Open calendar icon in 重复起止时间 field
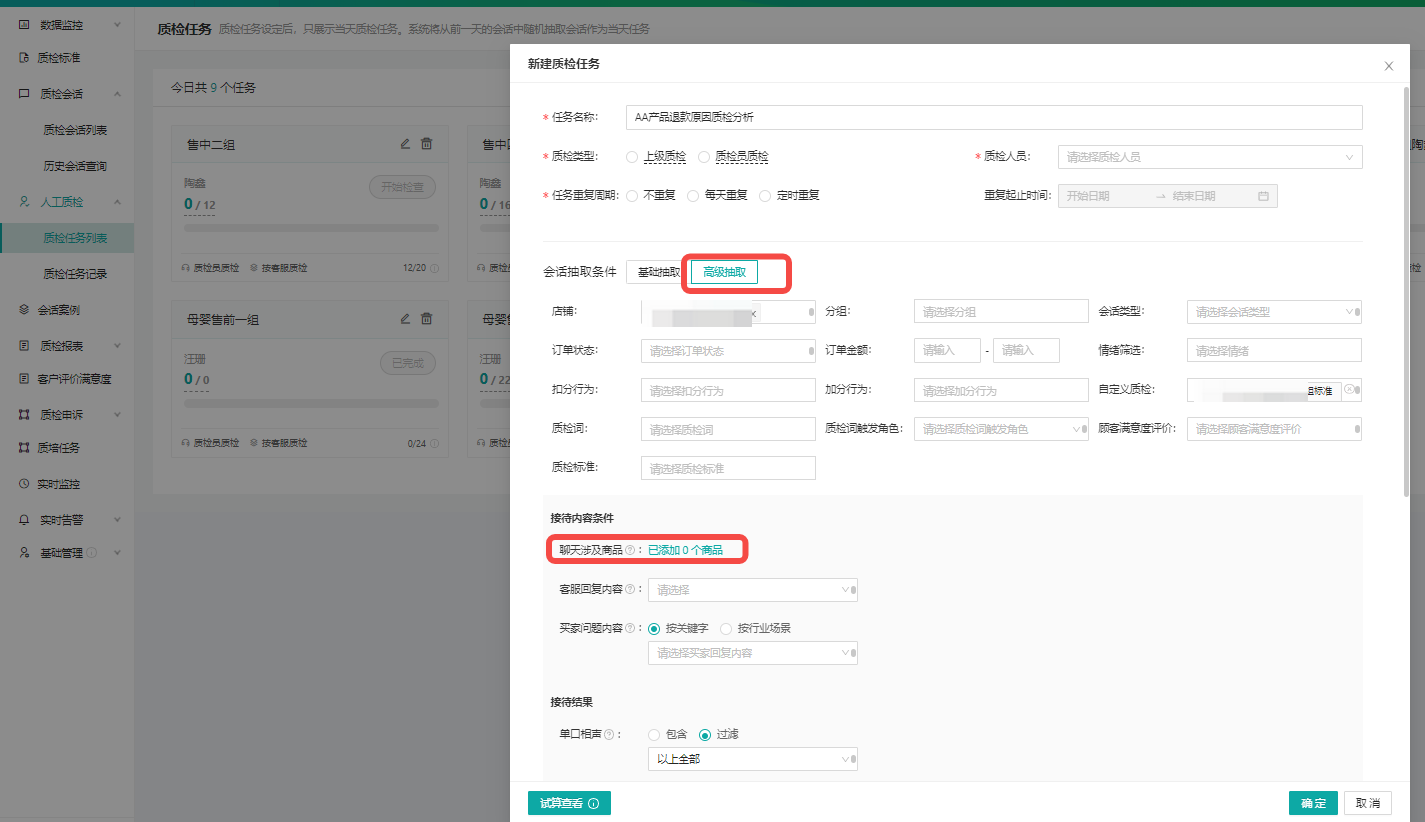This screenshot has height=822, width=1425. click(1263, 196)
